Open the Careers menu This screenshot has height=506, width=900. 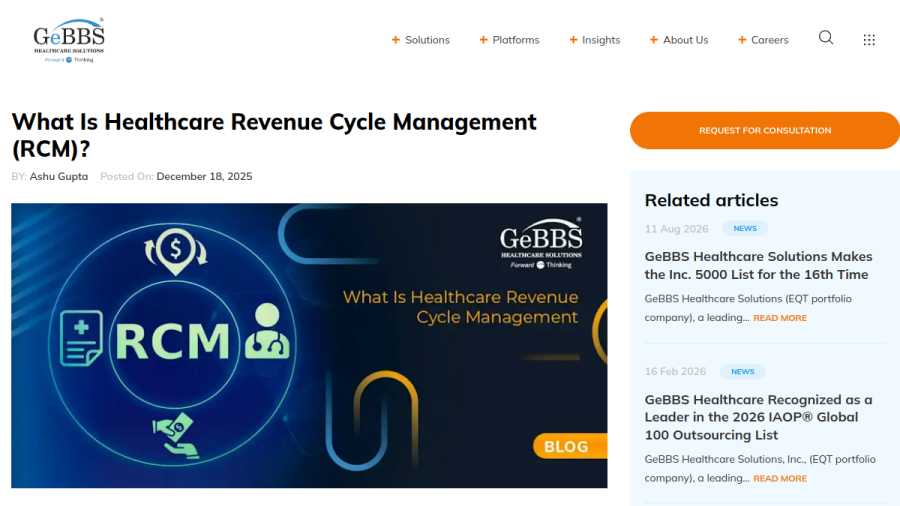coord(769,40)
